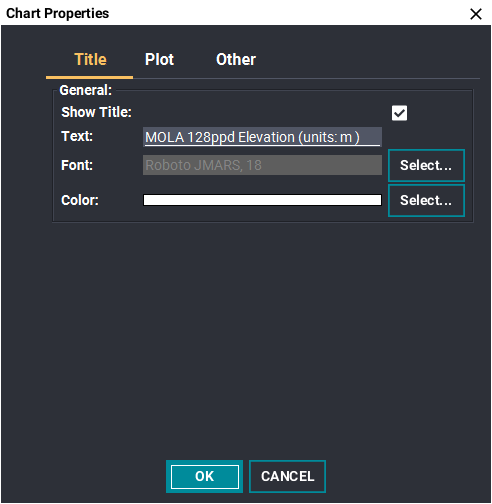Click the Text: label

[x=77, y=136]
